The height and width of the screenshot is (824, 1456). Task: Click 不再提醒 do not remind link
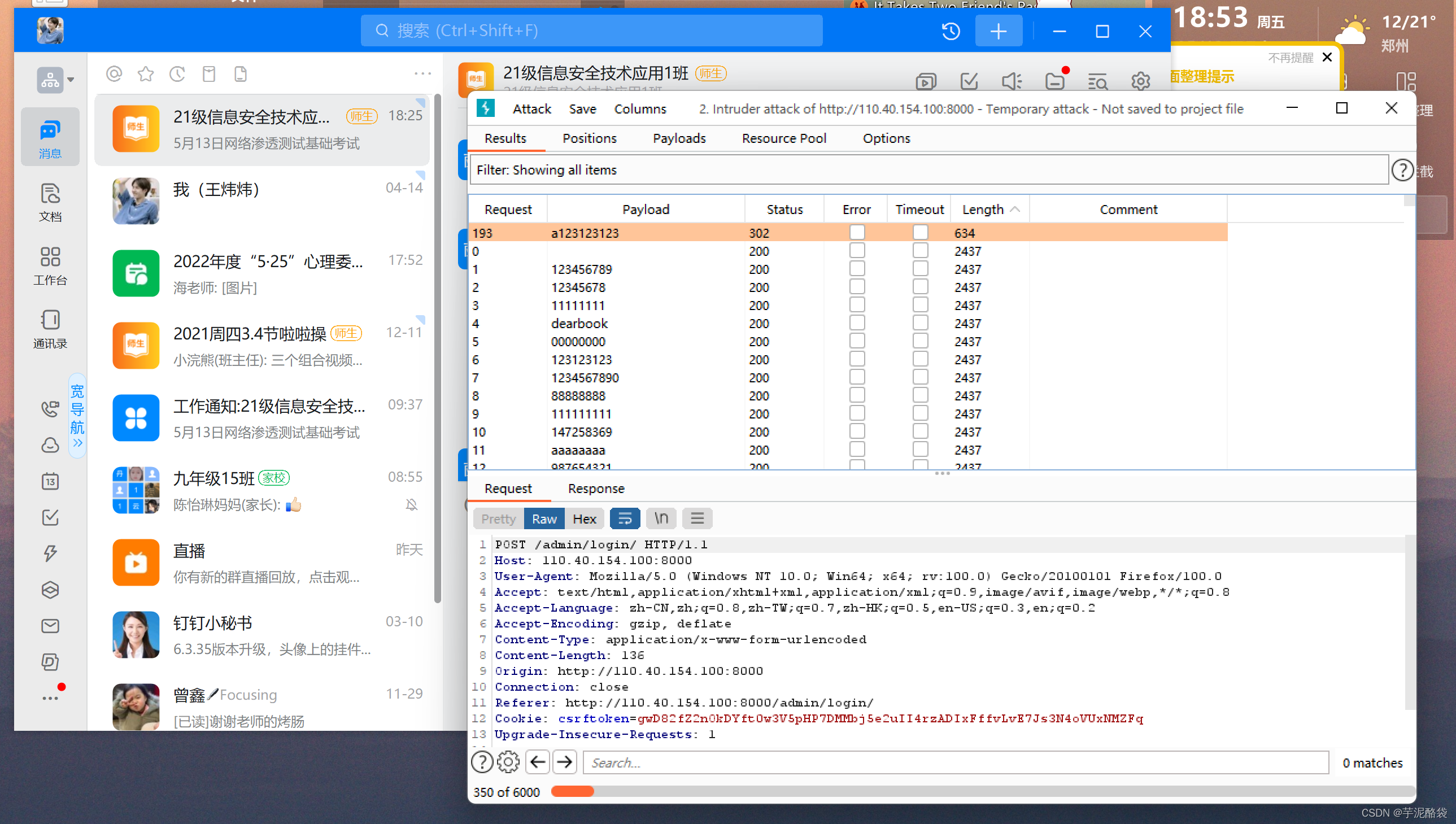pos(1290,58)
